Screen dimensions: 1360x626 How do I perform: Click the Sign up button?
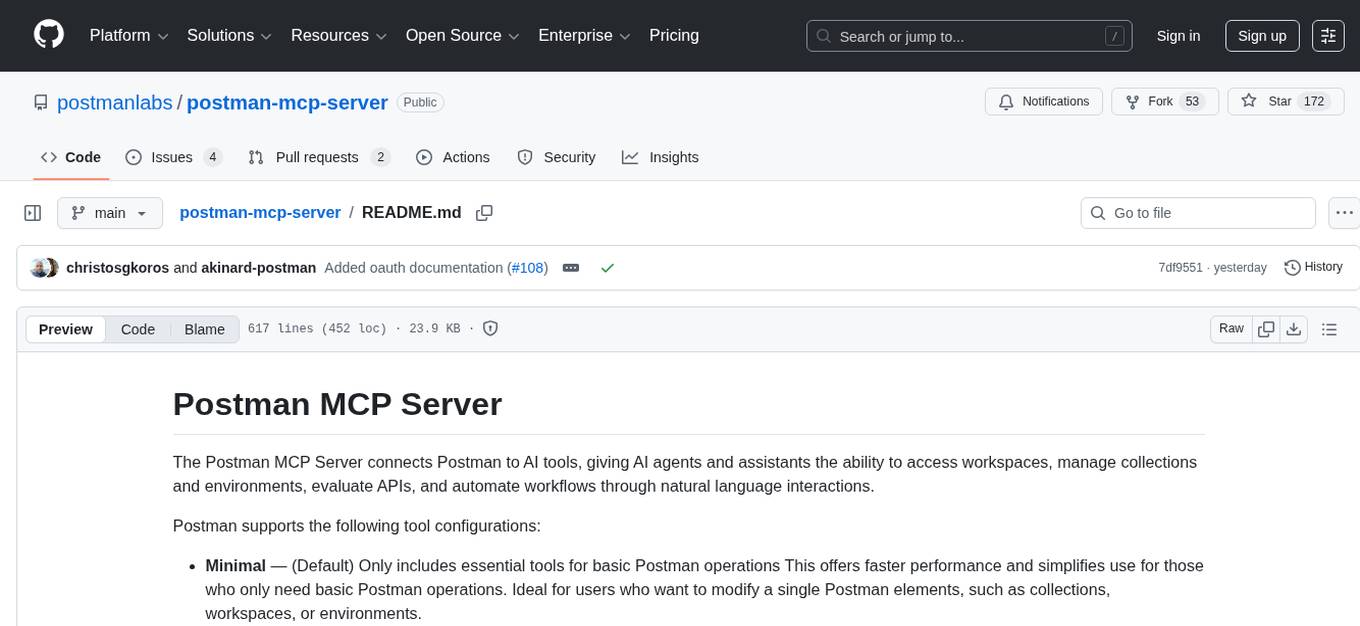tap(1261, 35)
